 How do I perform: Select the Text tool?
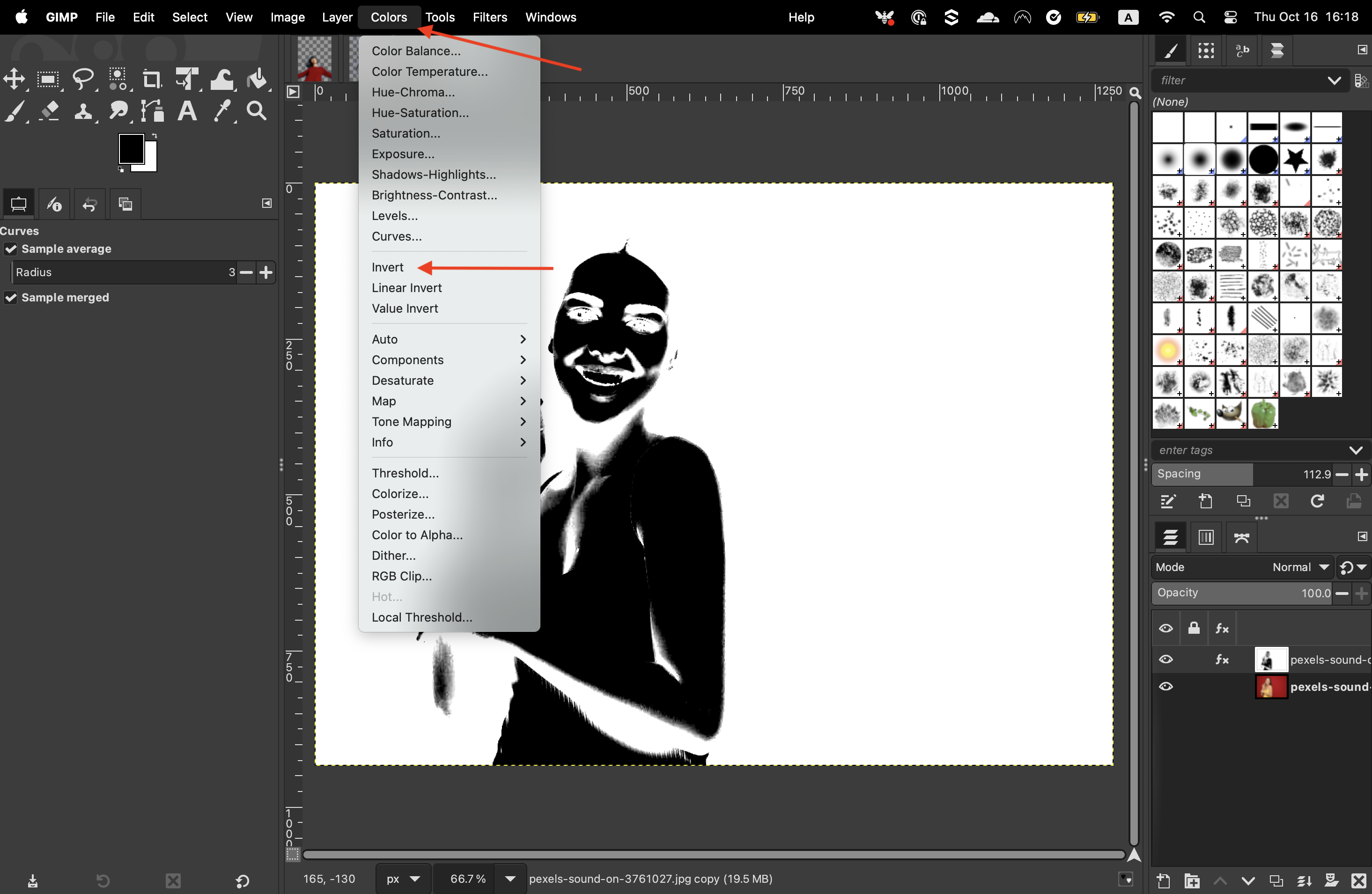coord(187,110)
